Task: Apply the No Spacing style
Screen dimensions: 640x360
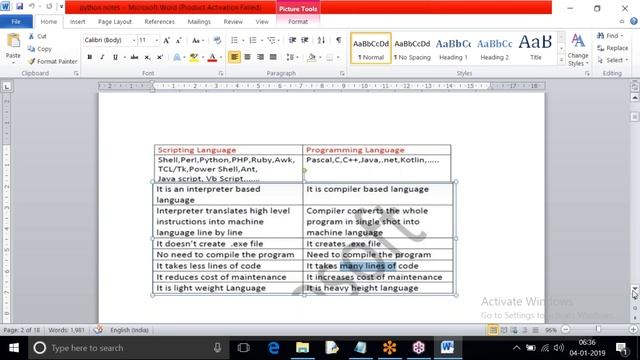Action: pos(412,48)
